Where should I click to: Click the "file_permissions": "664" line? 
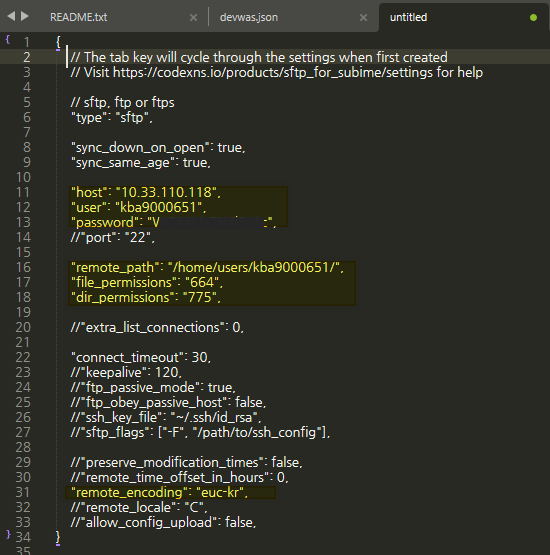tap(147, 282)
